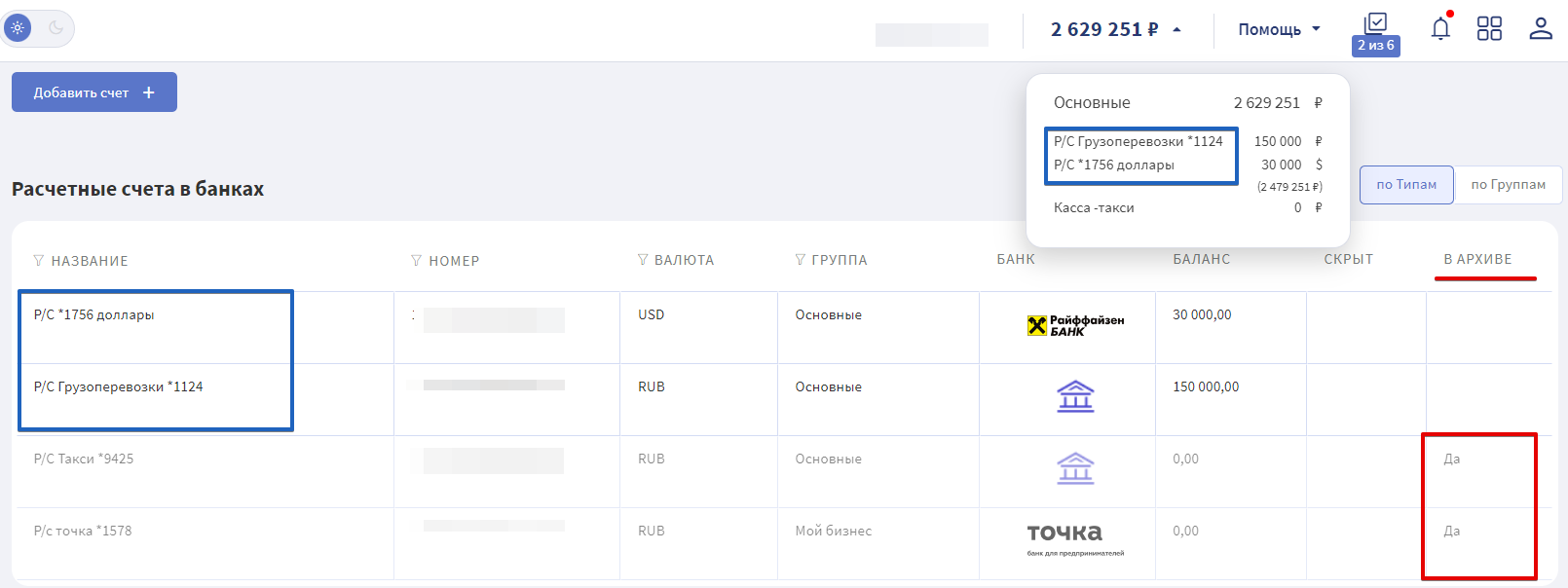1568x588 pixels.
Task: Select Касса -такси in balance popup
Action: click(x=1094, y=208)
